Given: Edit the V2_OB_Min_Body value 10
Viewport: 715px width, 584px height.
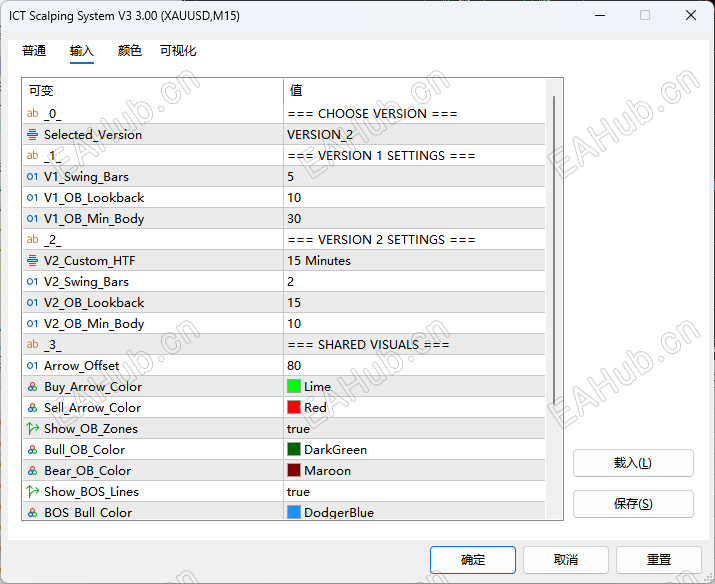Looking at the screenshot, I should [x=414, y=323].
